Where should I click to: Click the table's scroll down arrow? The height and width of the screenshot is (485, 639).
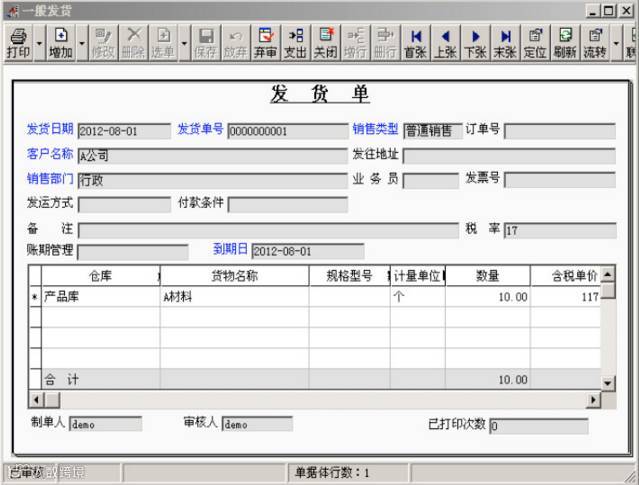pos(607,383)
